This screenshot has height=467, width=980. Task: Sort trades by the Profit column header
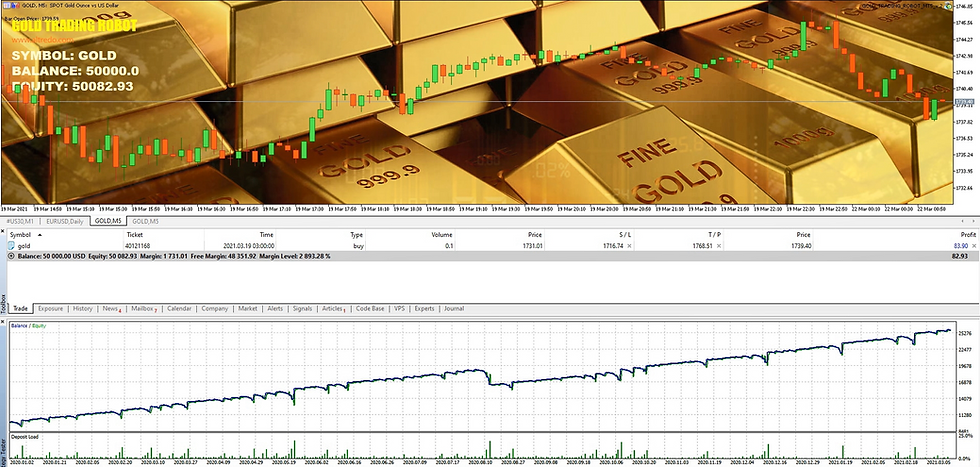896,235
